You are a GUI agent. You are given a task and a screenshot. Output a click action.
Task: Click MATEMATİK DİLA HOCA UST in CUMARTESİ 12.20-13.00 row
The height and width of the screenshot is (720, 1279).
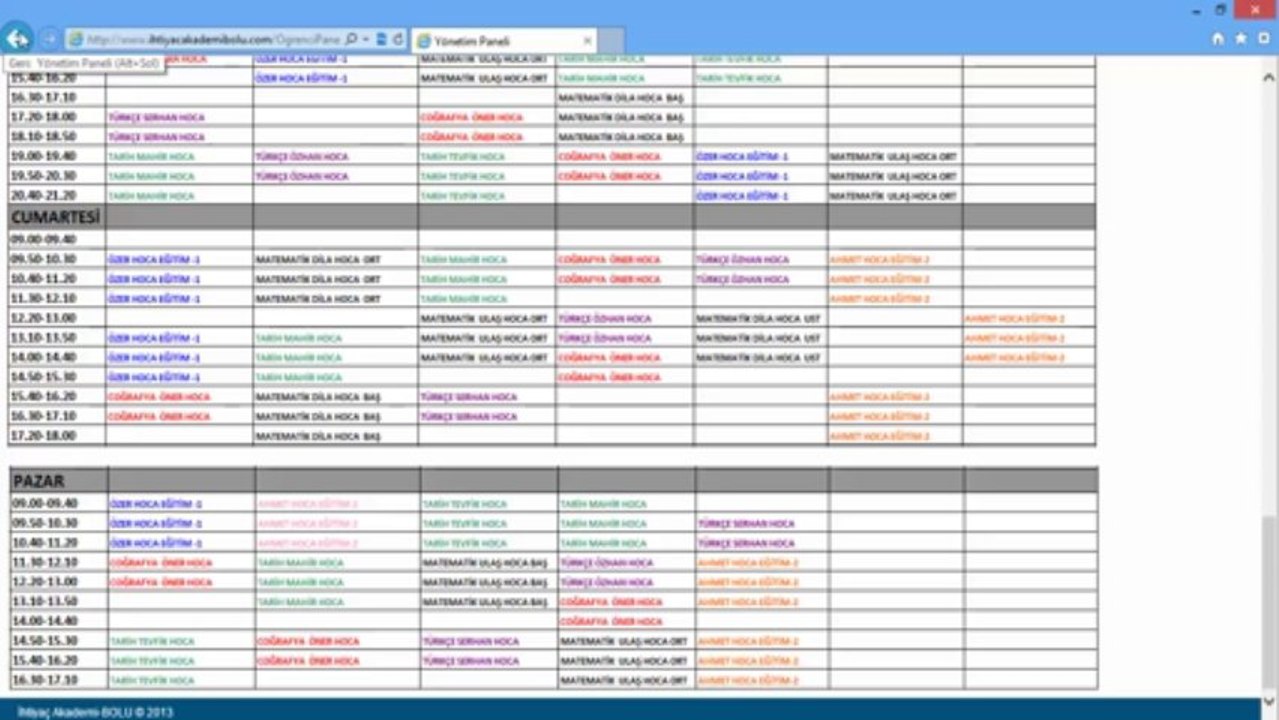pyautogui.click(x=758, y=319)
